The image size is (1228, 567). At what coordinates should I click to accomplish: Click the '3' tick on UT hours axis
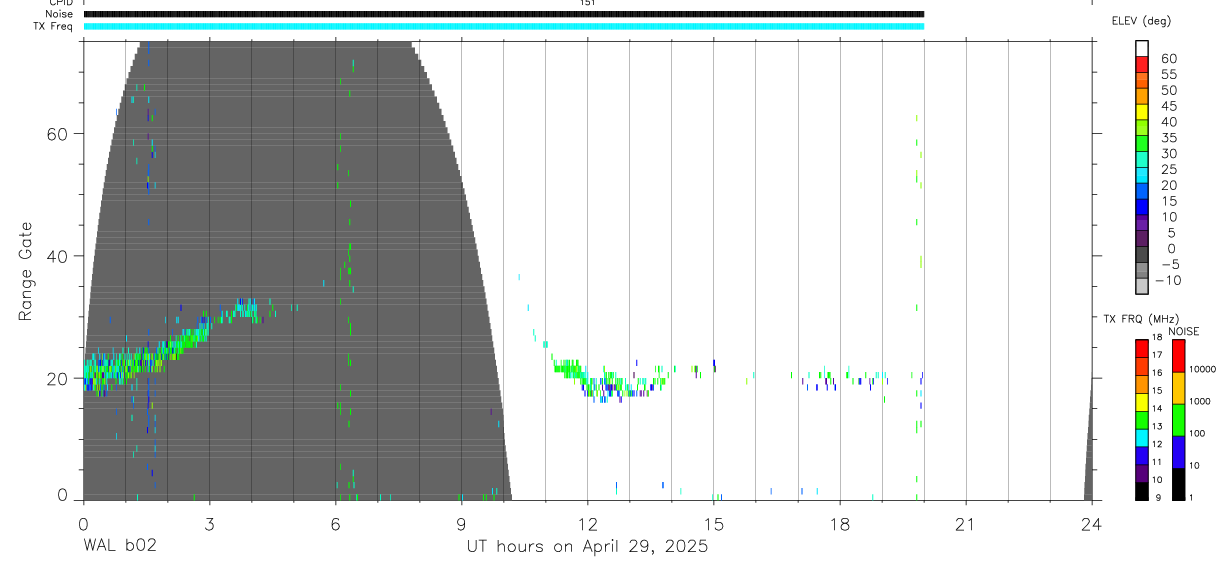[209, 524]
